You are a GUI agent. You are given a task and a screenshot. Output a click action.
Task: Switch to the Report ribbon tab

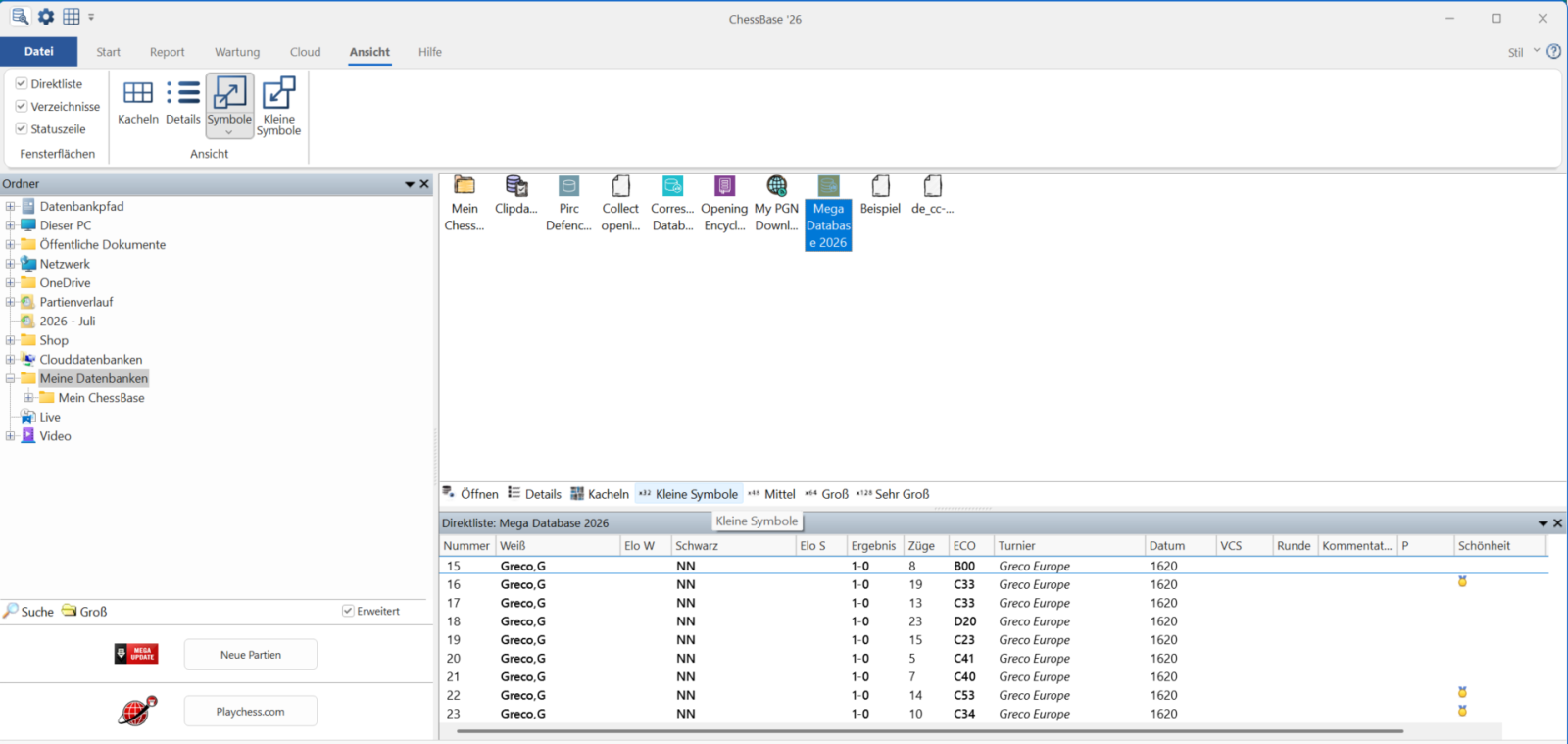click(167, 52)
